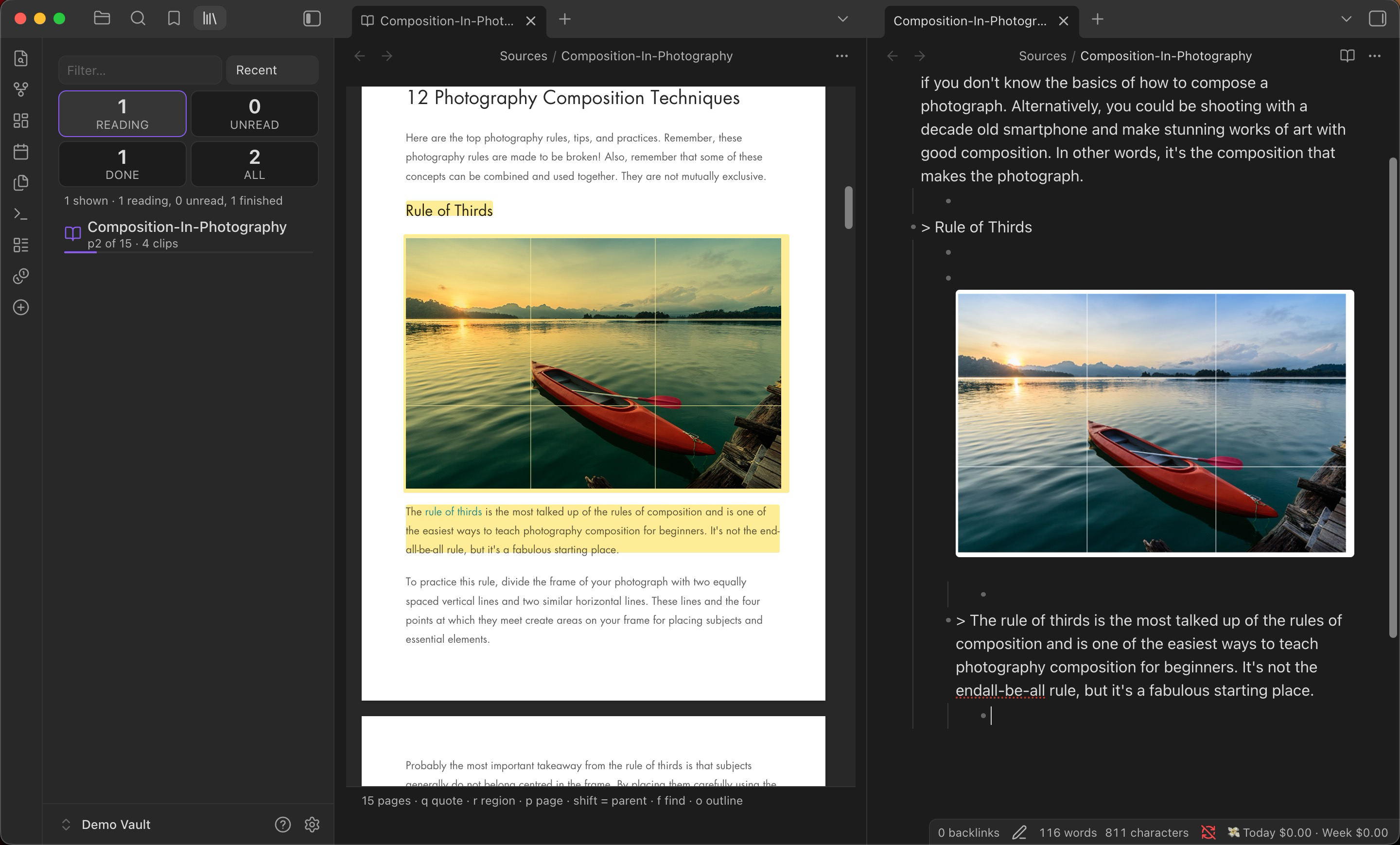Screen dimensions: 1400x845
Task: Open the Demo Vault switcher
Action: (x=105, y=825)
